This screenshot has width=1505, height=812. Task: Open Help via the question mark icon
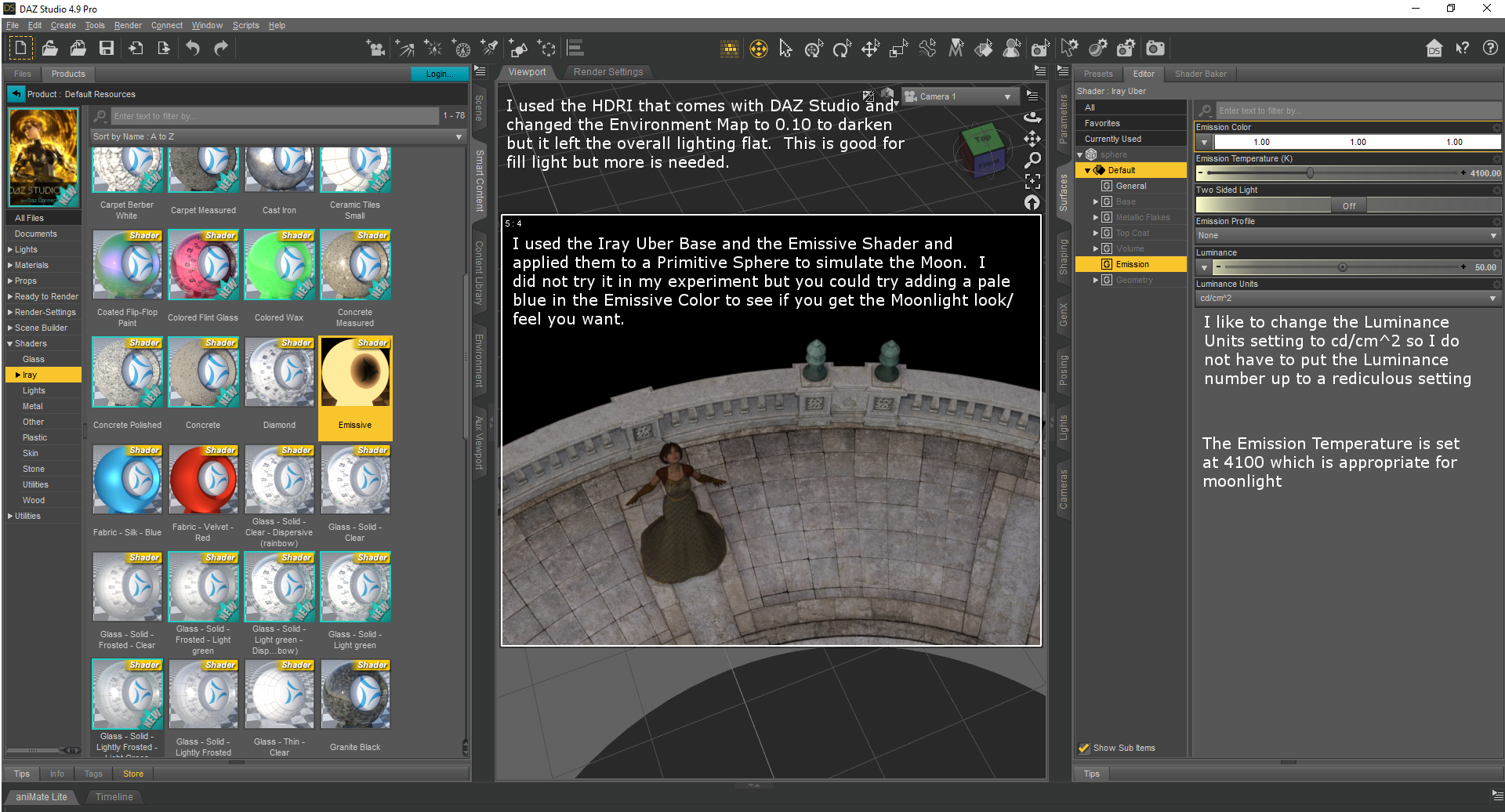[1490, 49]
